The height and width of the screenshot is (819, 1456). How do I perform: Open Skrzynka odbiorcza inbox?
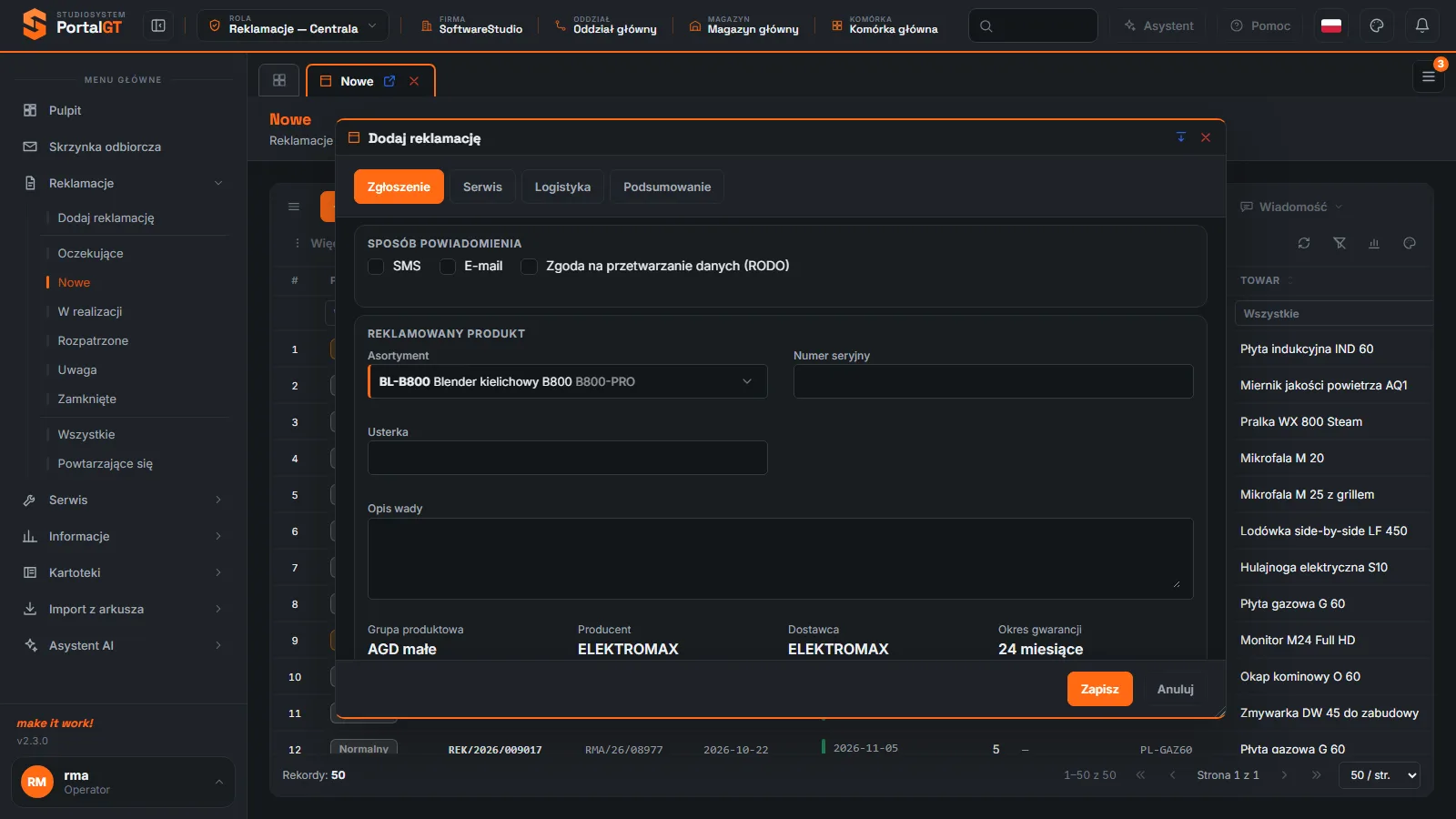[123, 147]
